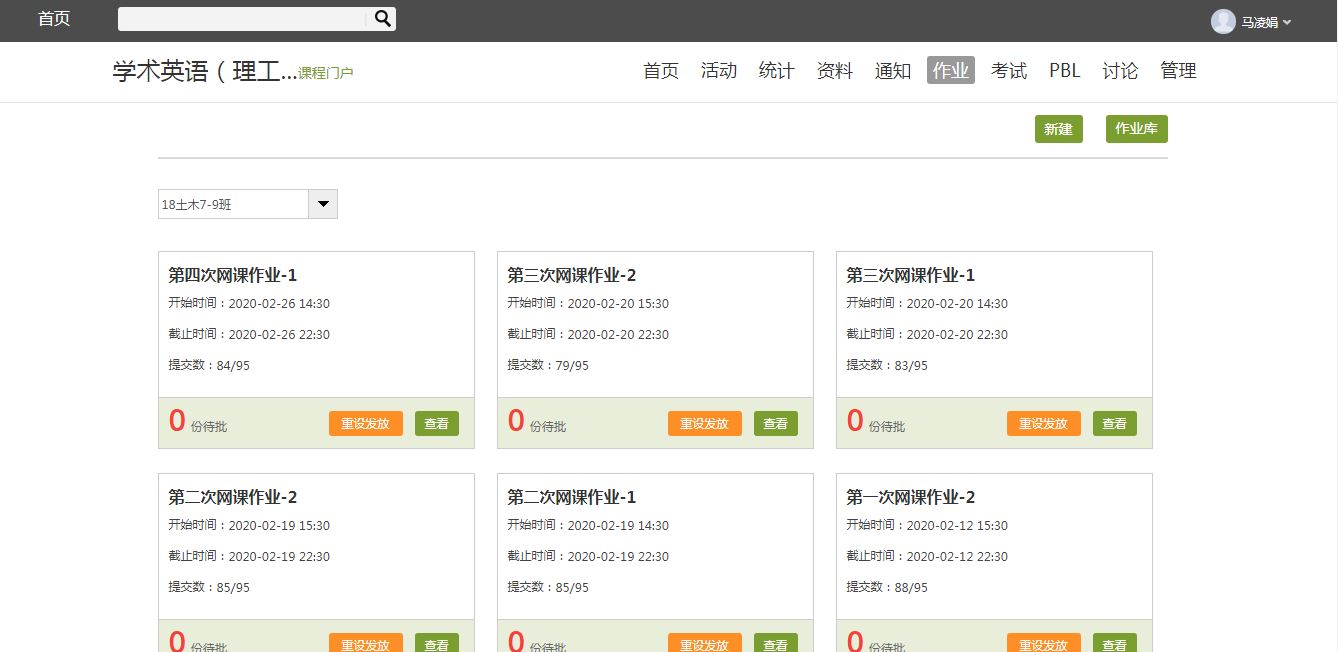Click 开始时间：2020-02-12 15:30 text
Viewport: 1338px width, 652px height.
tap(927, 525)
